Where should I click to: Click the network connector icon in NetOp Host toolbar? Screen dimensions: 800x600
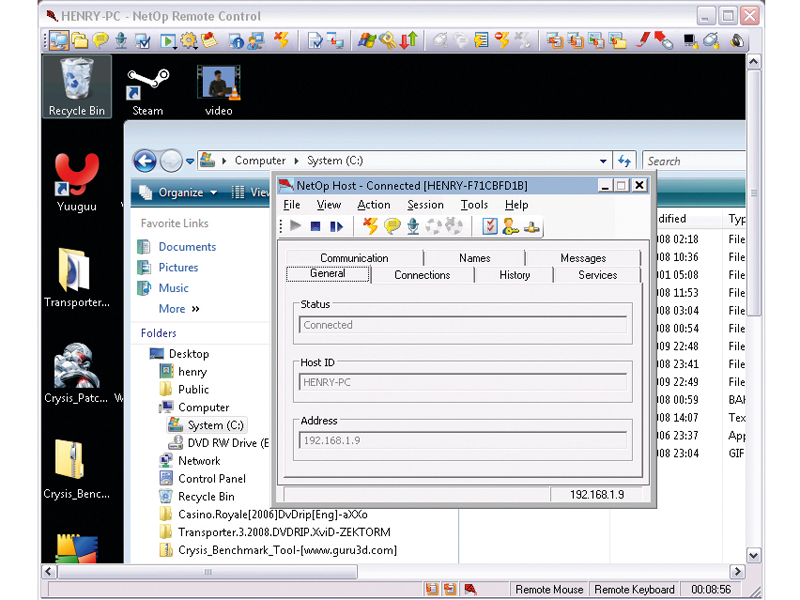coord(531,228)
